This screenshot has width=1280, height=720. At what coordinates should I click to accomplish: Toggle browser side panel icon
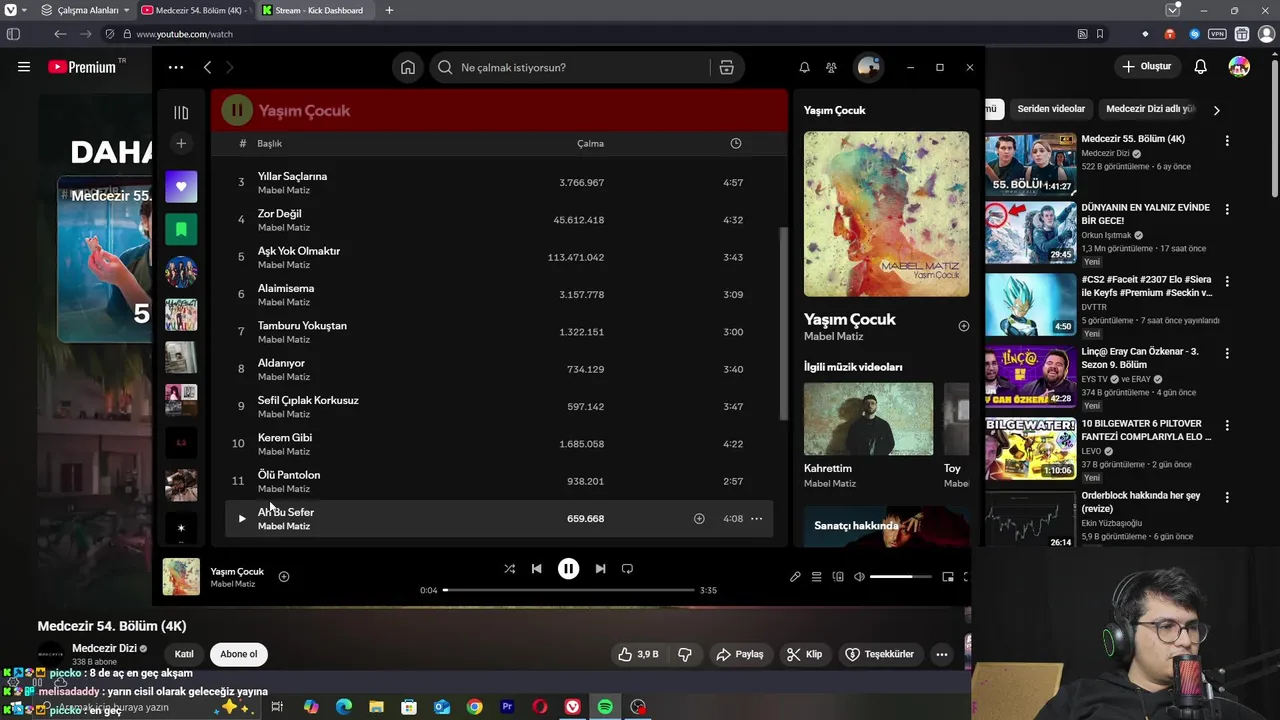click(13, 34)
